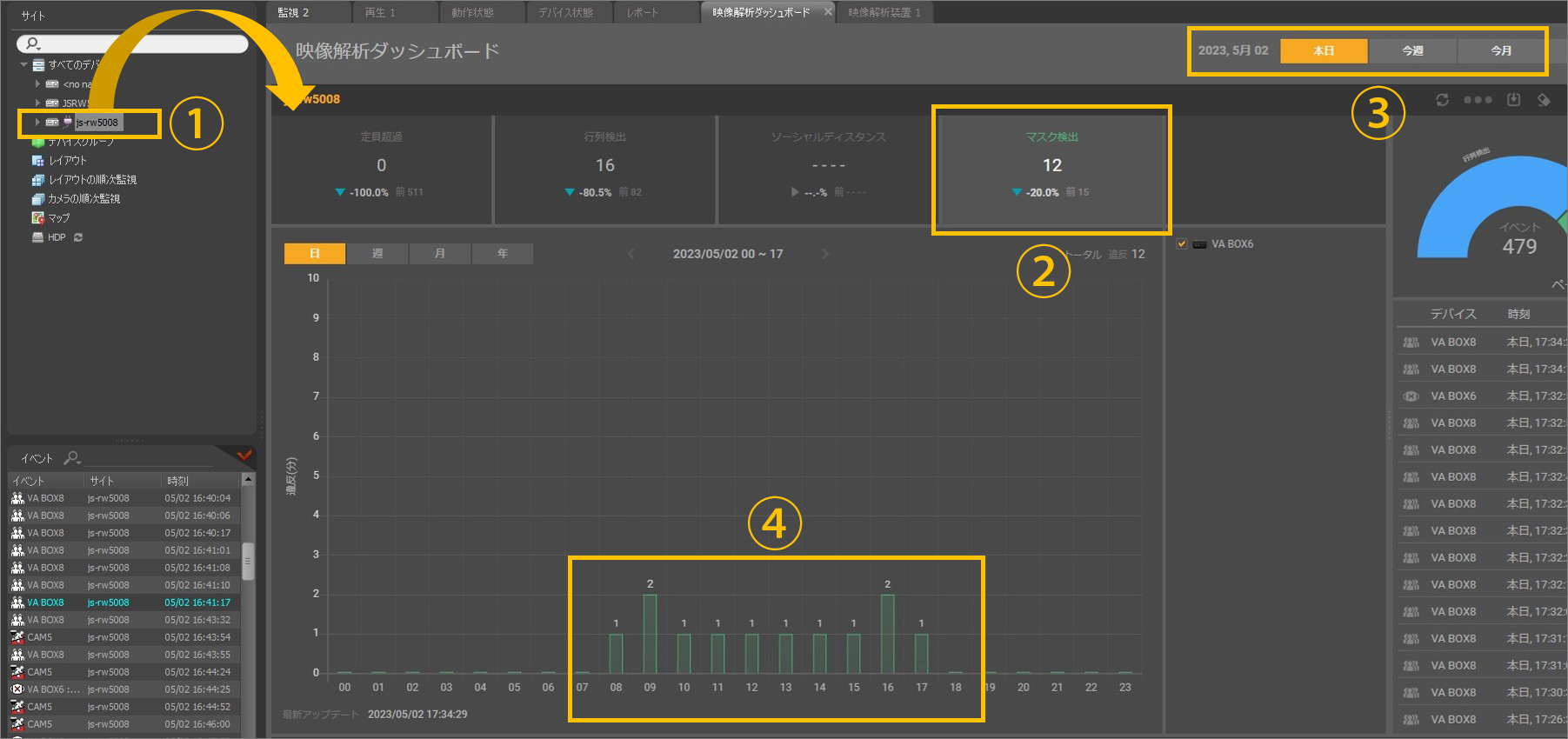Image resolution: width=1568 pixels, height=739 pixels.
Task: Show the next date range with the right arrow
Action: click(825, 254)
